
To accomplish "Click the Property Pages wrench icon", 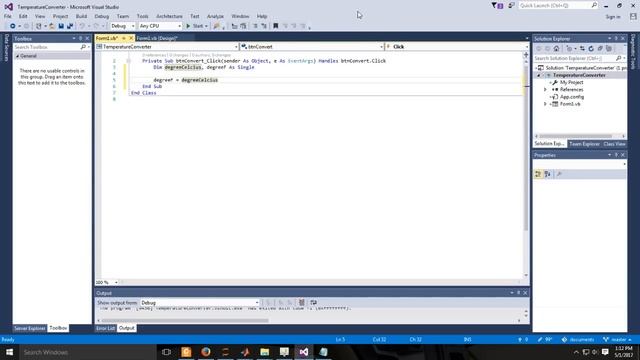I will point(559,174).
